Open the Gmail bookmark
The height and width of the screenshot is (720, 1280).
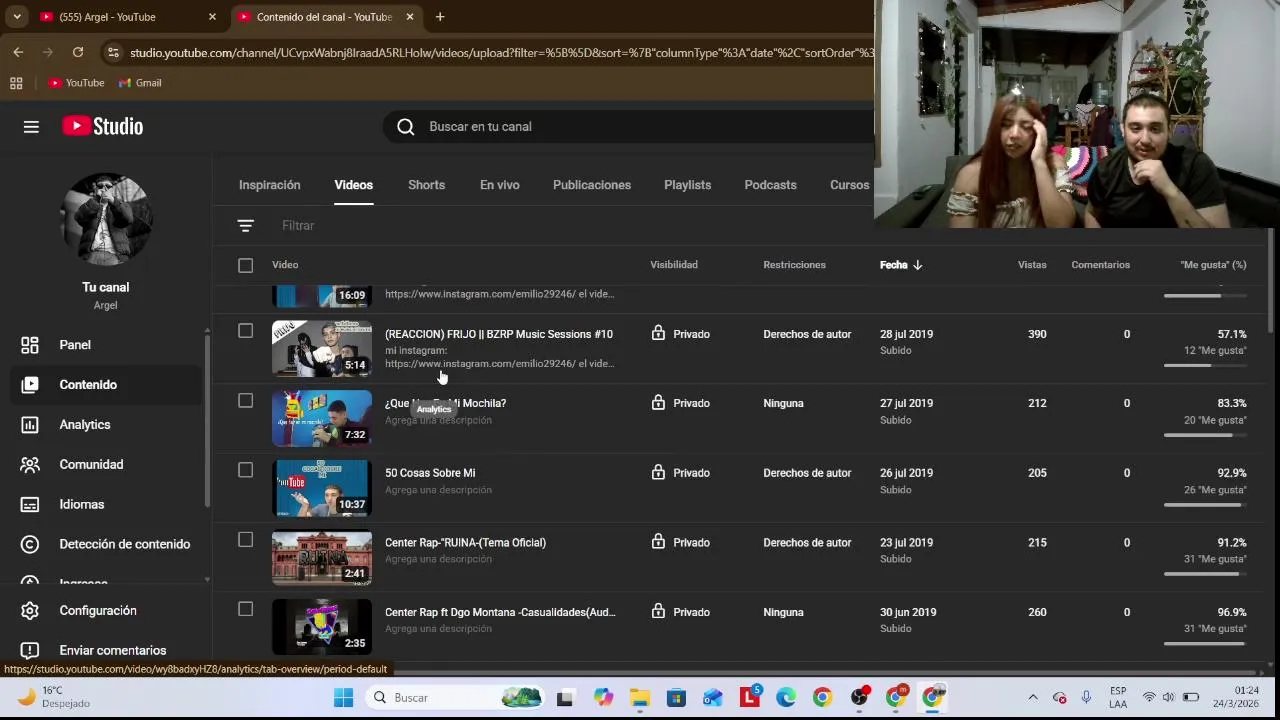pos(140,83)
